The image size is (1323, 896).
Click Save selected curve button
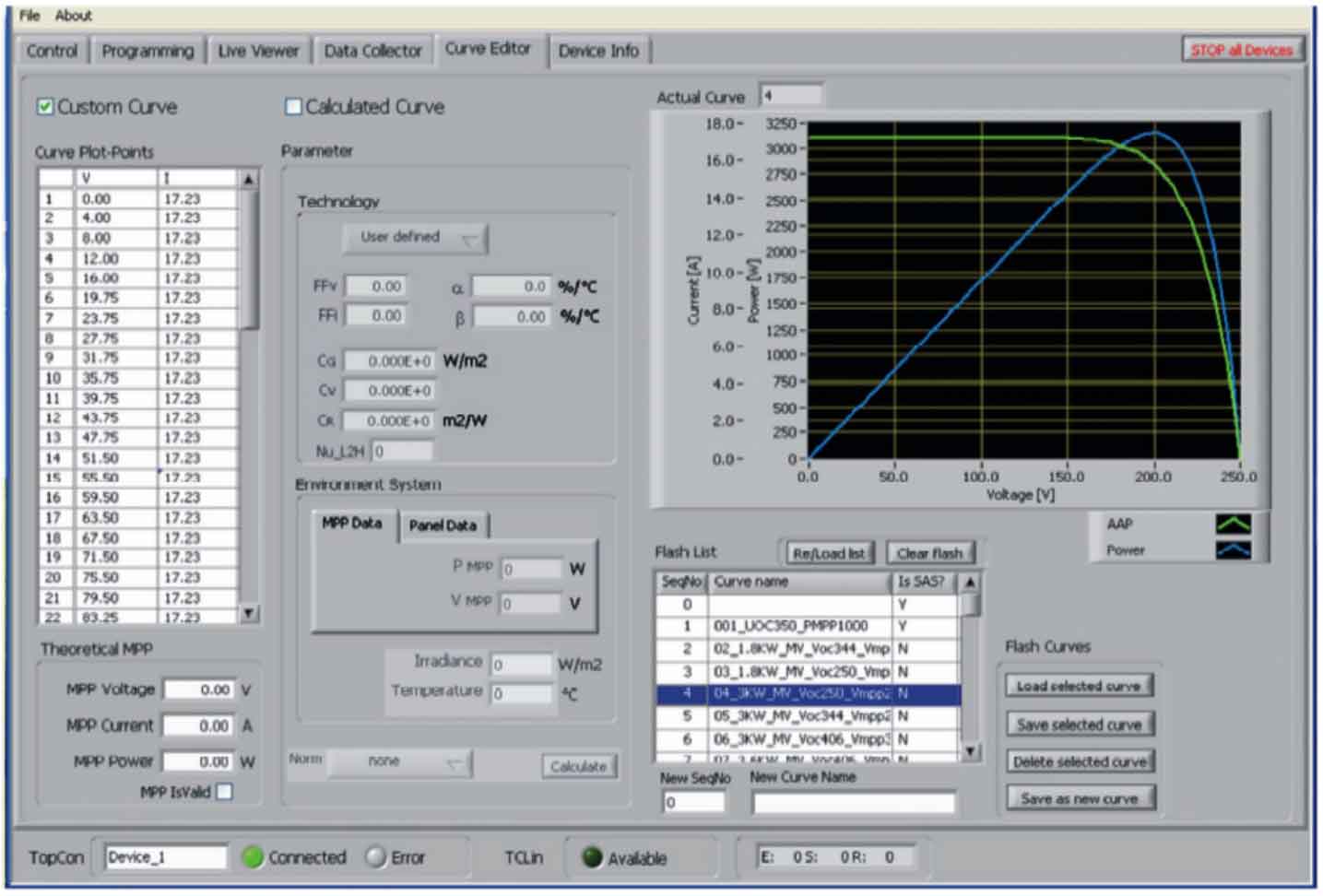pyautogui.click(x=1079, y=725)
